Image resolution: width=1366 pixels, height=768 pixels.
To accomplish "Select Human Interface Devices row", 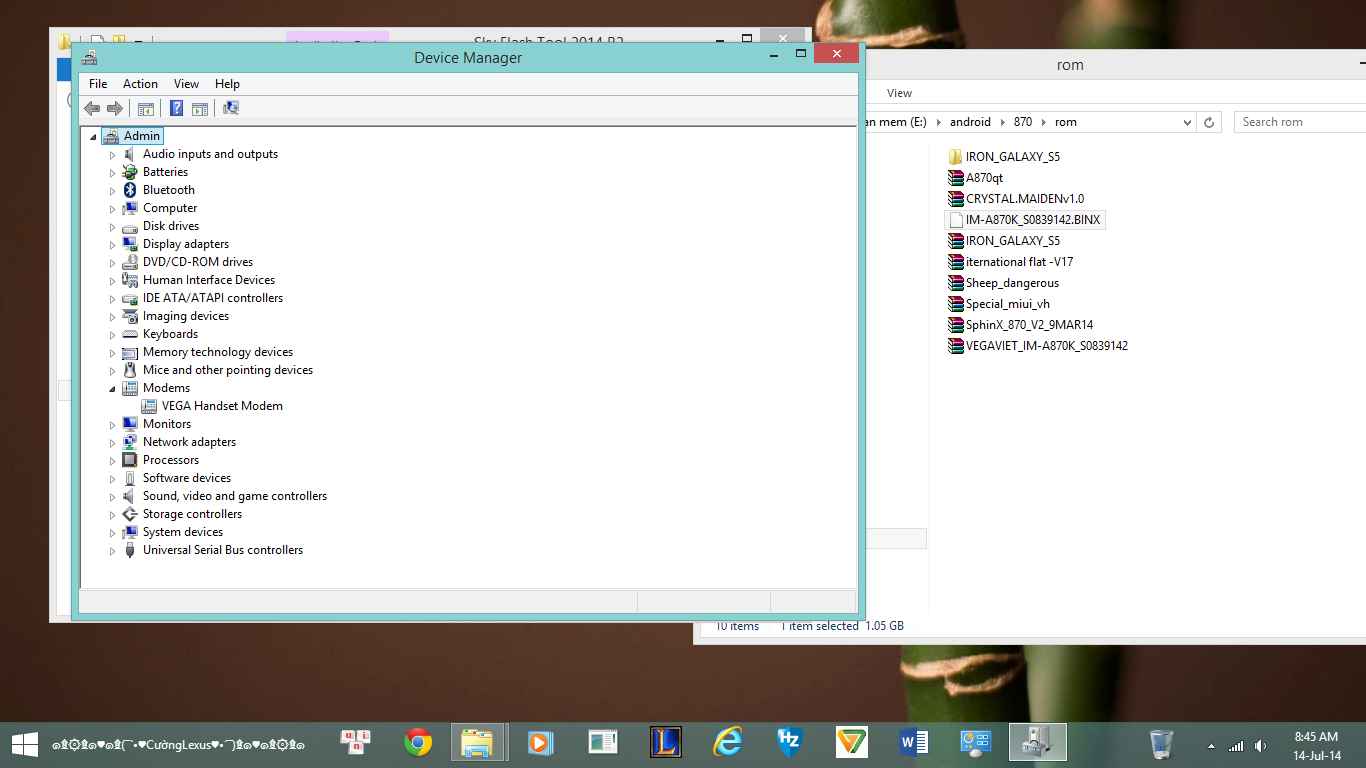I will (x=209, y=280).
